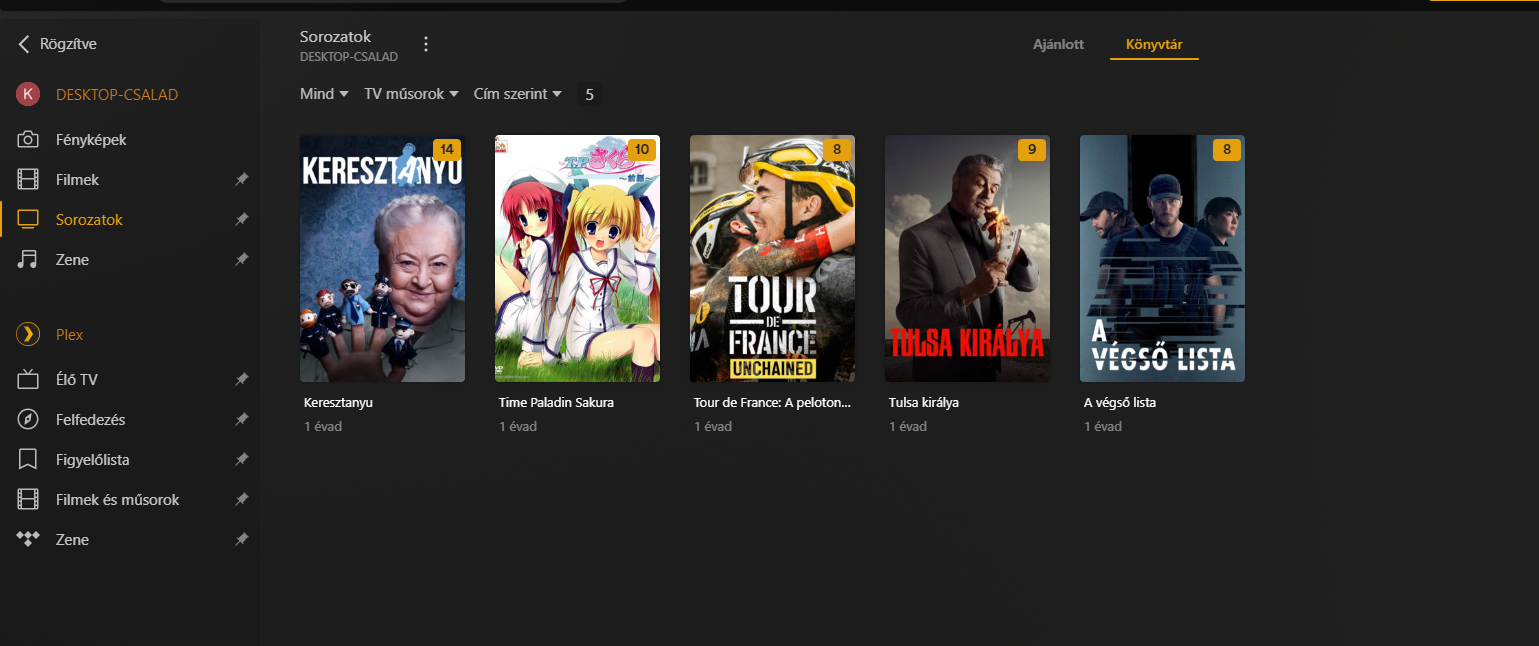Image resolution: width=1539 pixels, height=646 pixels.
Task: Open the Tulsa királya poster
Action: point(967,258)
